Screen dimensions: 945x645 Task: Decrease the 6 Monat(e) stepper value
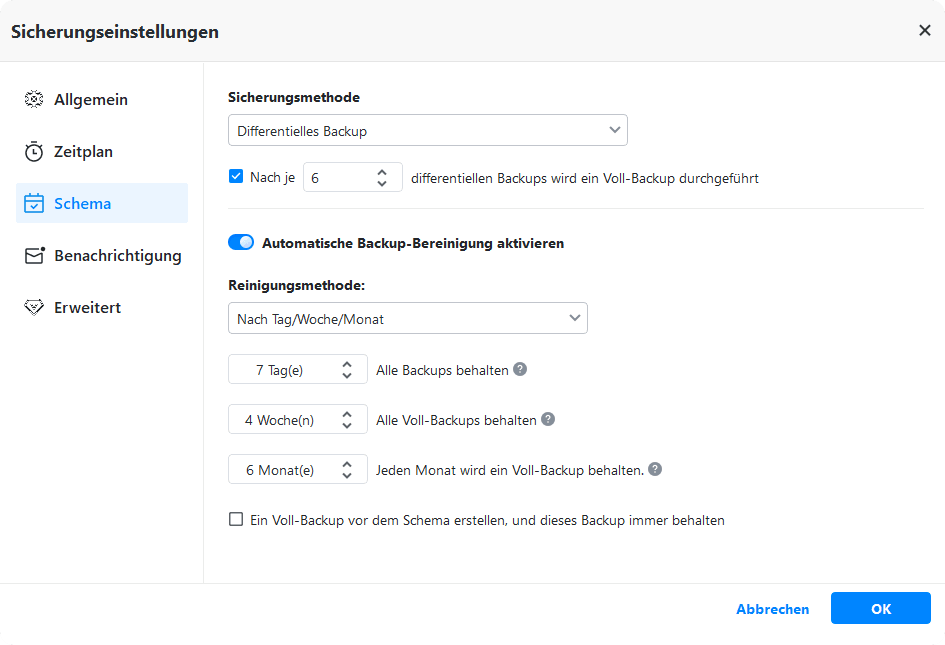(x=347, y=475)
